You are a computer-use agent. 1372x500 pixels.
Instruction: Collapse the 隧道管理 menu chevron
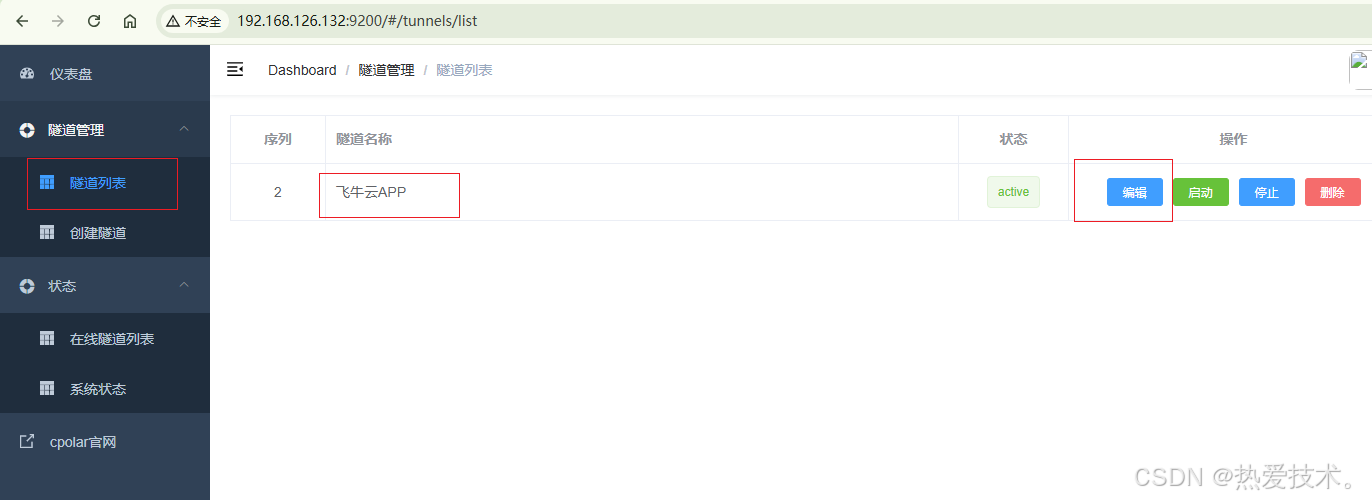click(184, 129)
